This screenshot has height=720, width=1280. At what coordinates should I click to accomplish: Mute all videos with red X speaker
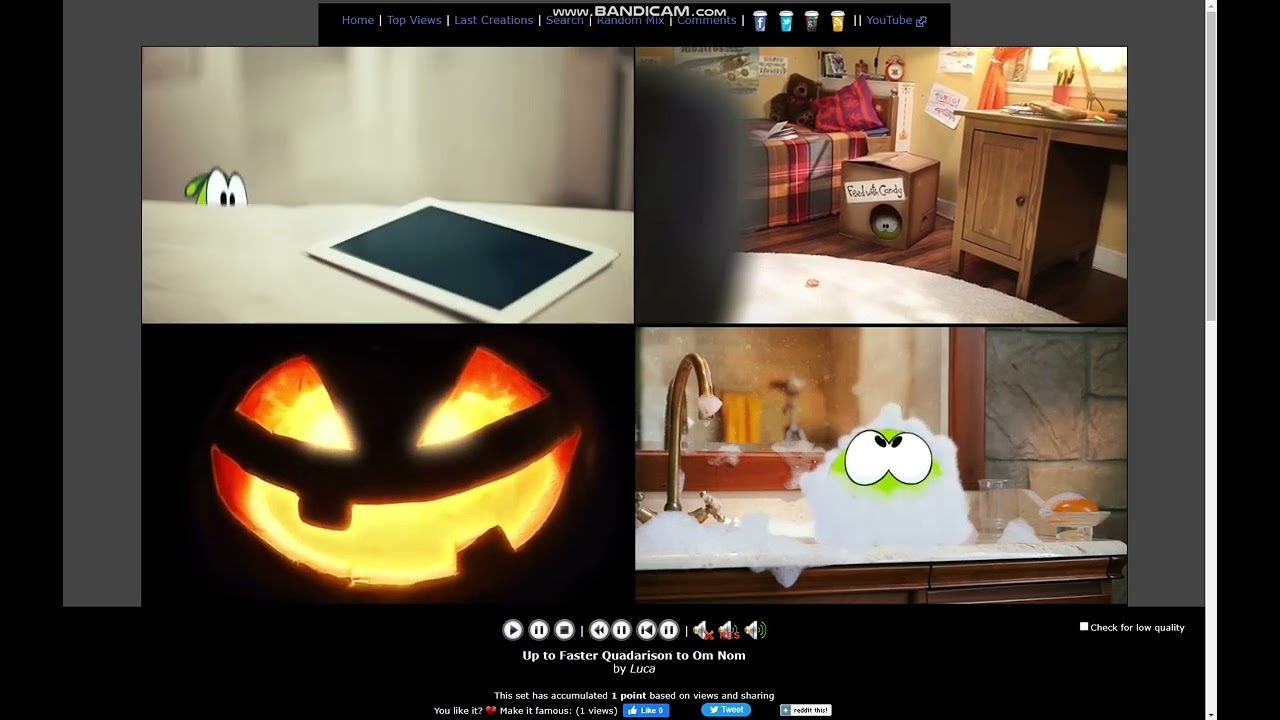(702, 630)
